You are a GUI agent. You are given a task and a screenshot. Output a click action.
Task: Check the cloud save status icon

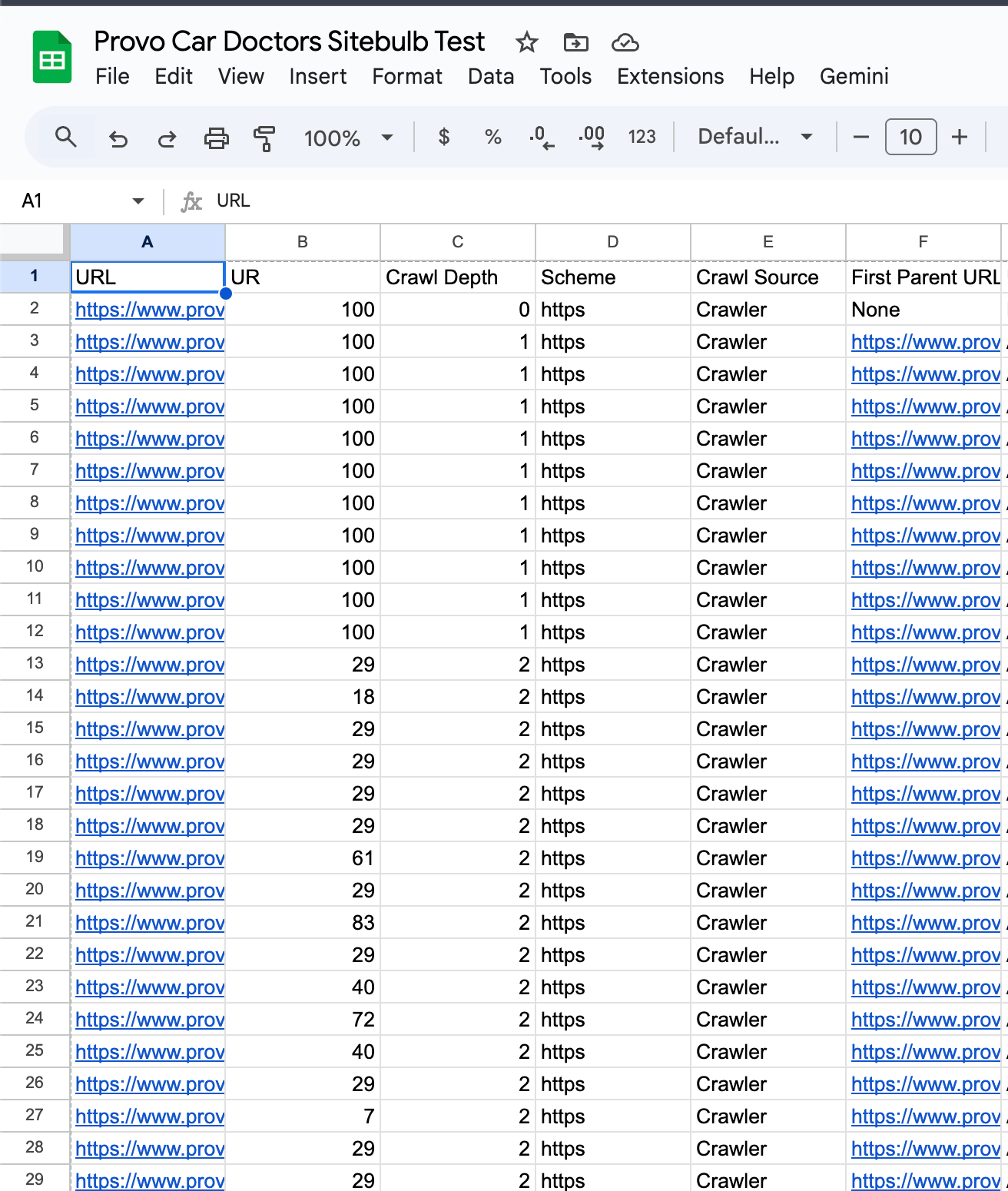625,42
